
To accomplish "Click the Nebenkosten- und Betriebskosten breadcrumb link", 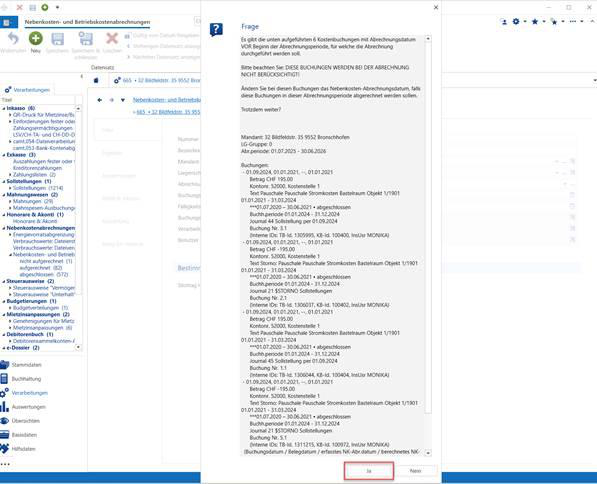I will (x=166, y=100).
